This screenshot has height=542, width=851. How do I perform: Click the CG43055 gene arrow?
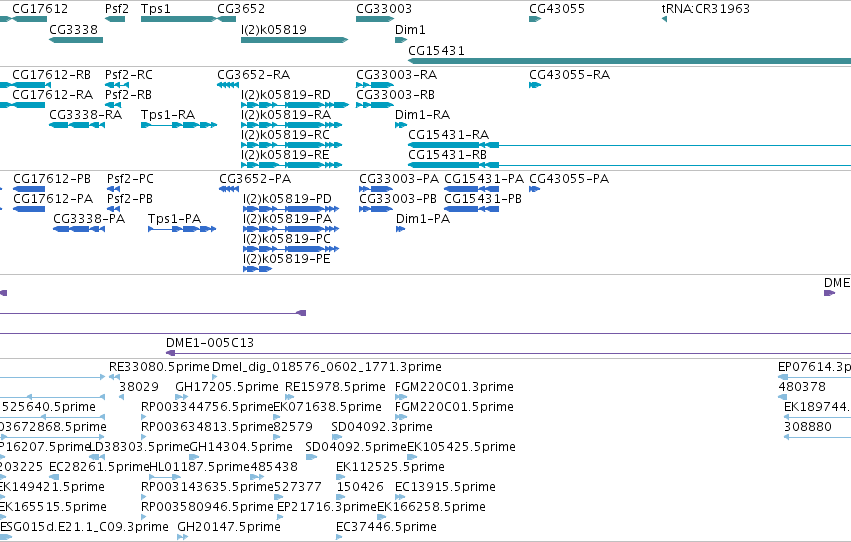click(x=535, y=19)
